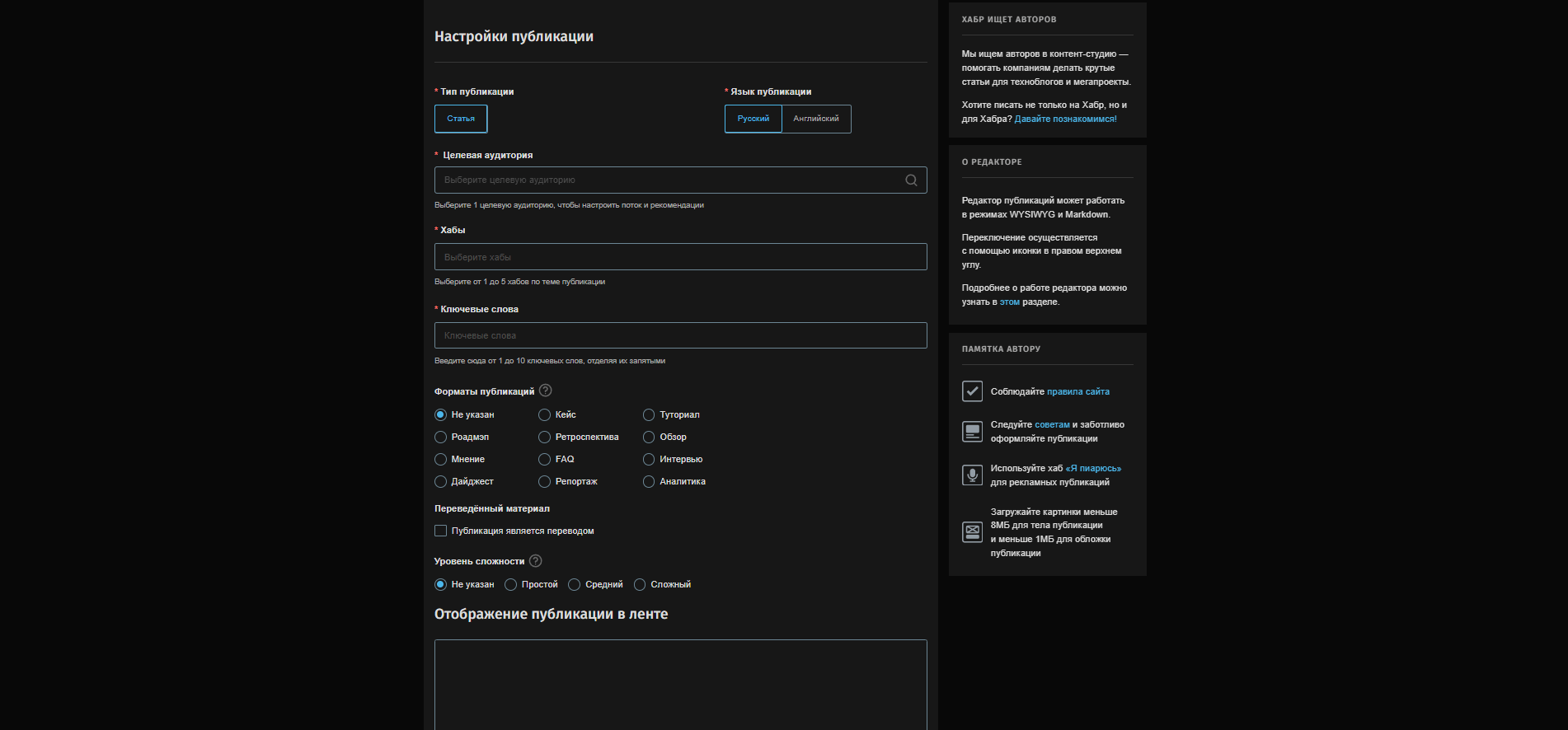Switch publication language to Английский
The width and height of the screenshot is (1568, 730).
pyautogui.click(x=816, y=119)
